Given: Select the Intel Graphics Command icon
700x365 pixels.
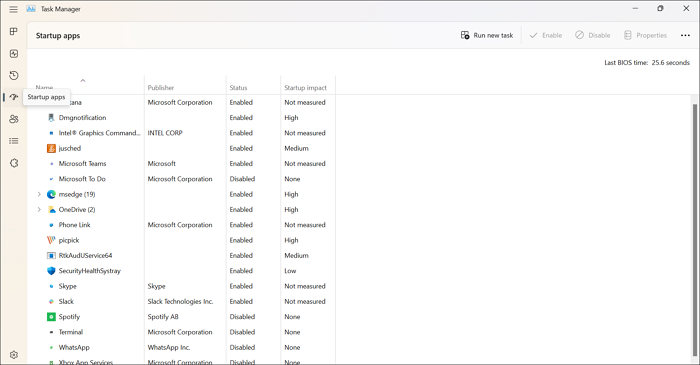Looking at the screenshot, I should (51, 133).
